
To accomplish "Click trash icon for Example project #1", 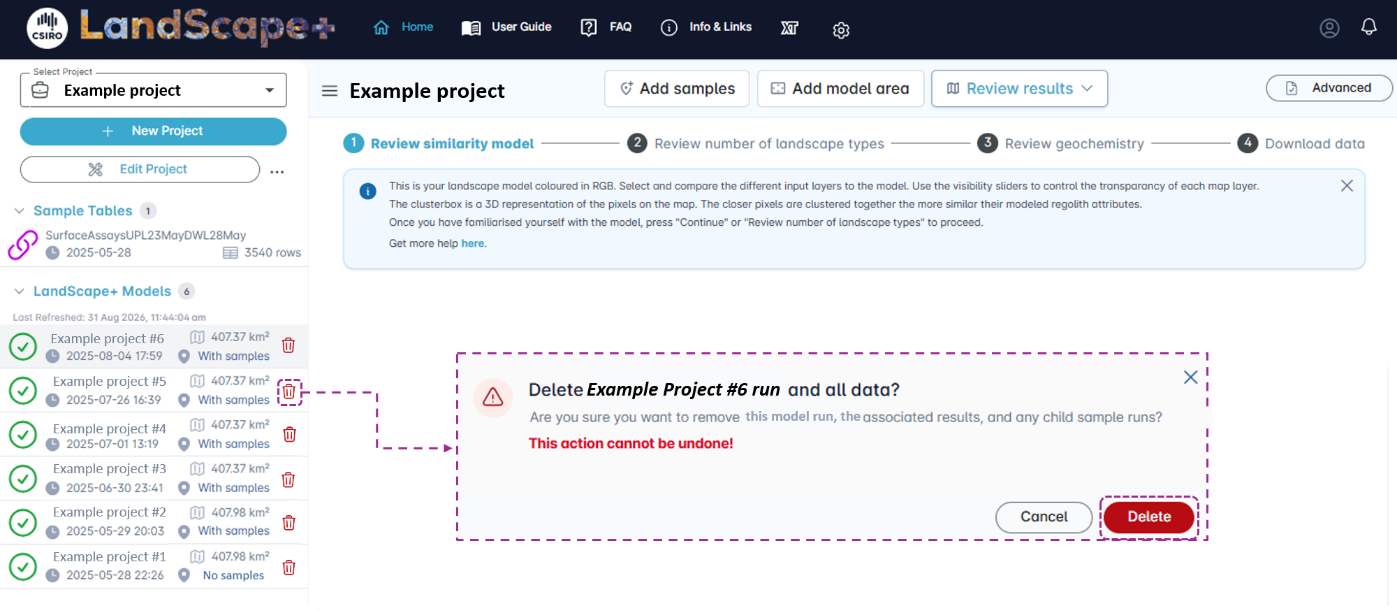I will click(288, 567).
